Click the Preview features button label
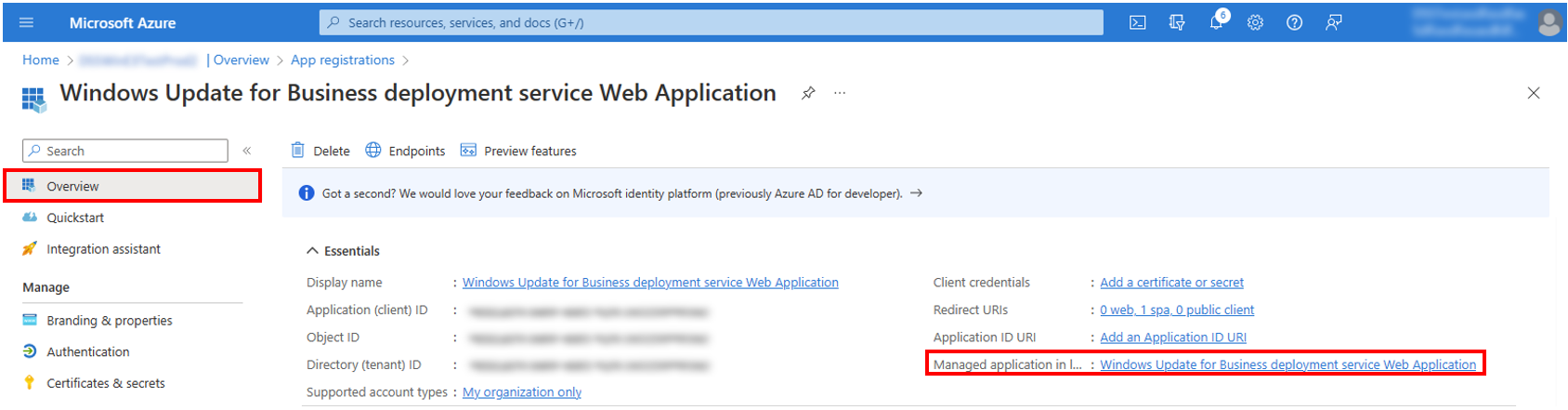This screenshot has height=410, width=1568. tap(530, 151)
